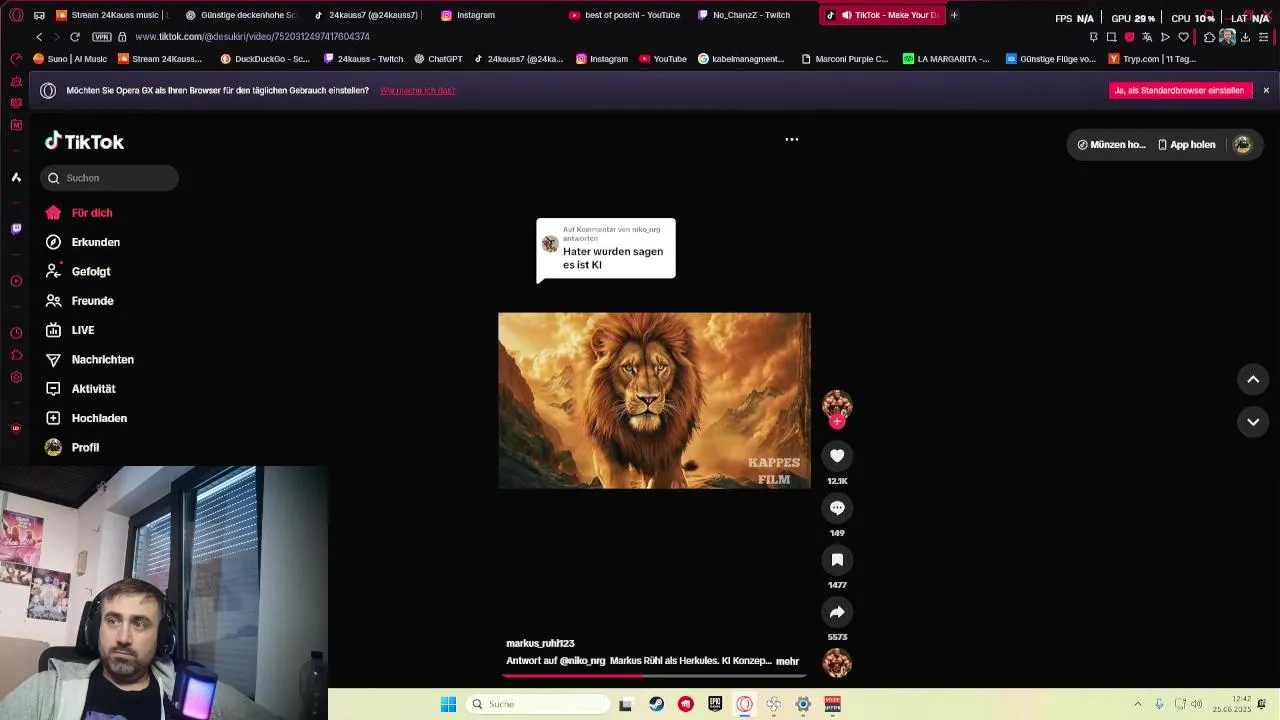1280x720 pixels.
Task: Click the Windows taskbar Suche box
Action: click(540, 704)
